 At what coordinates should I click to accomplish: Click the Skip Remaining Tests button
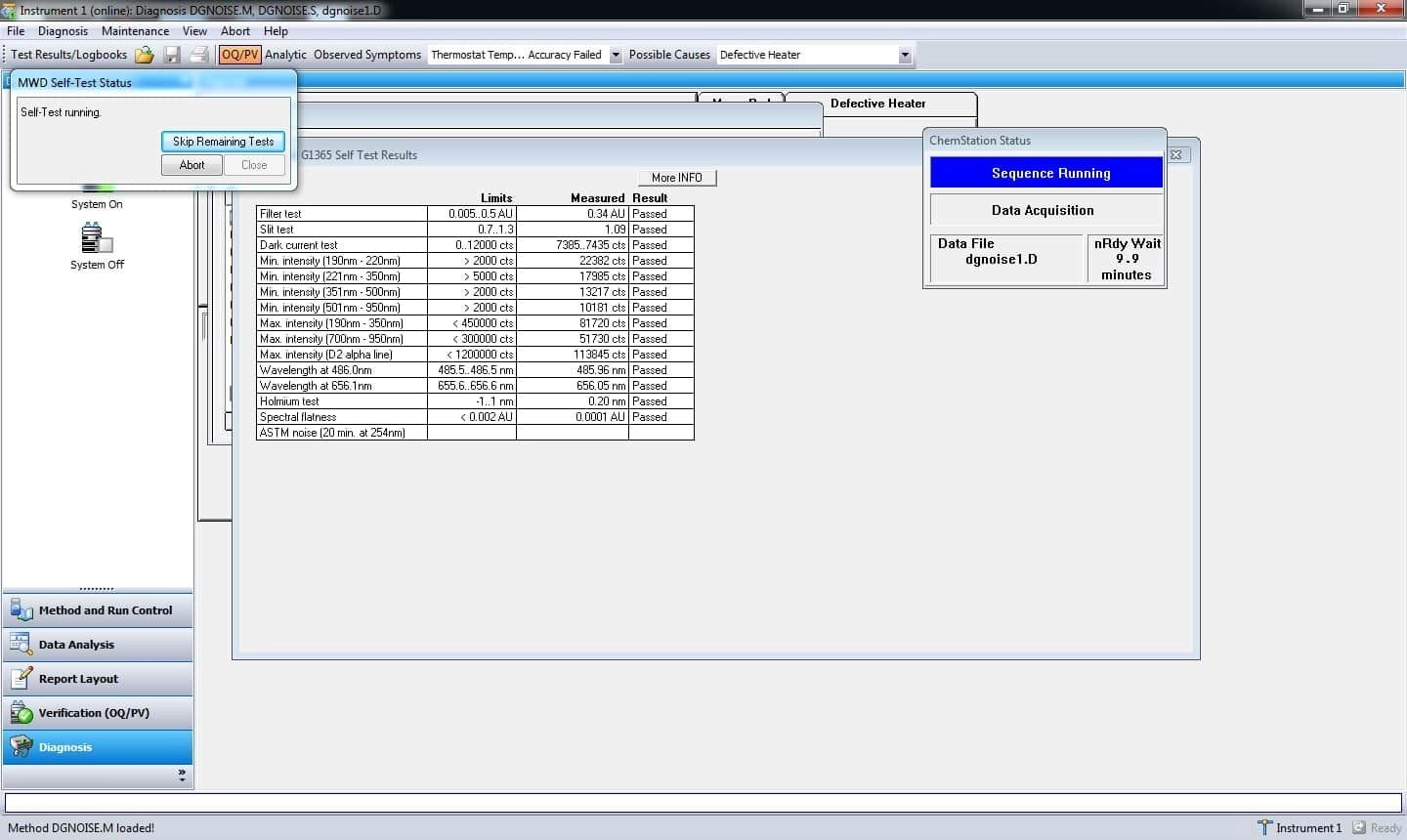(x=223, y=142)
